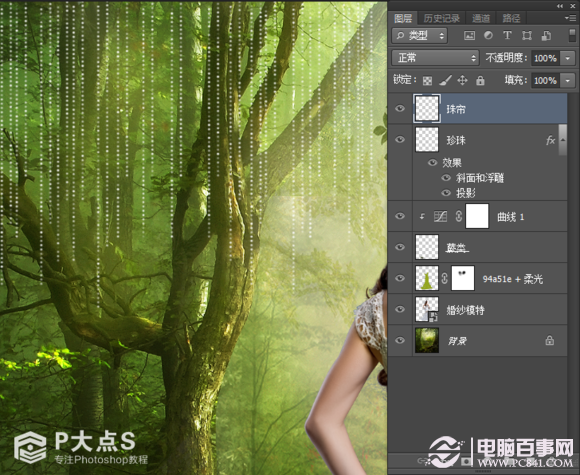Open the Layers panel flyout menu
The image size is (580, 475).
(570, 18)
